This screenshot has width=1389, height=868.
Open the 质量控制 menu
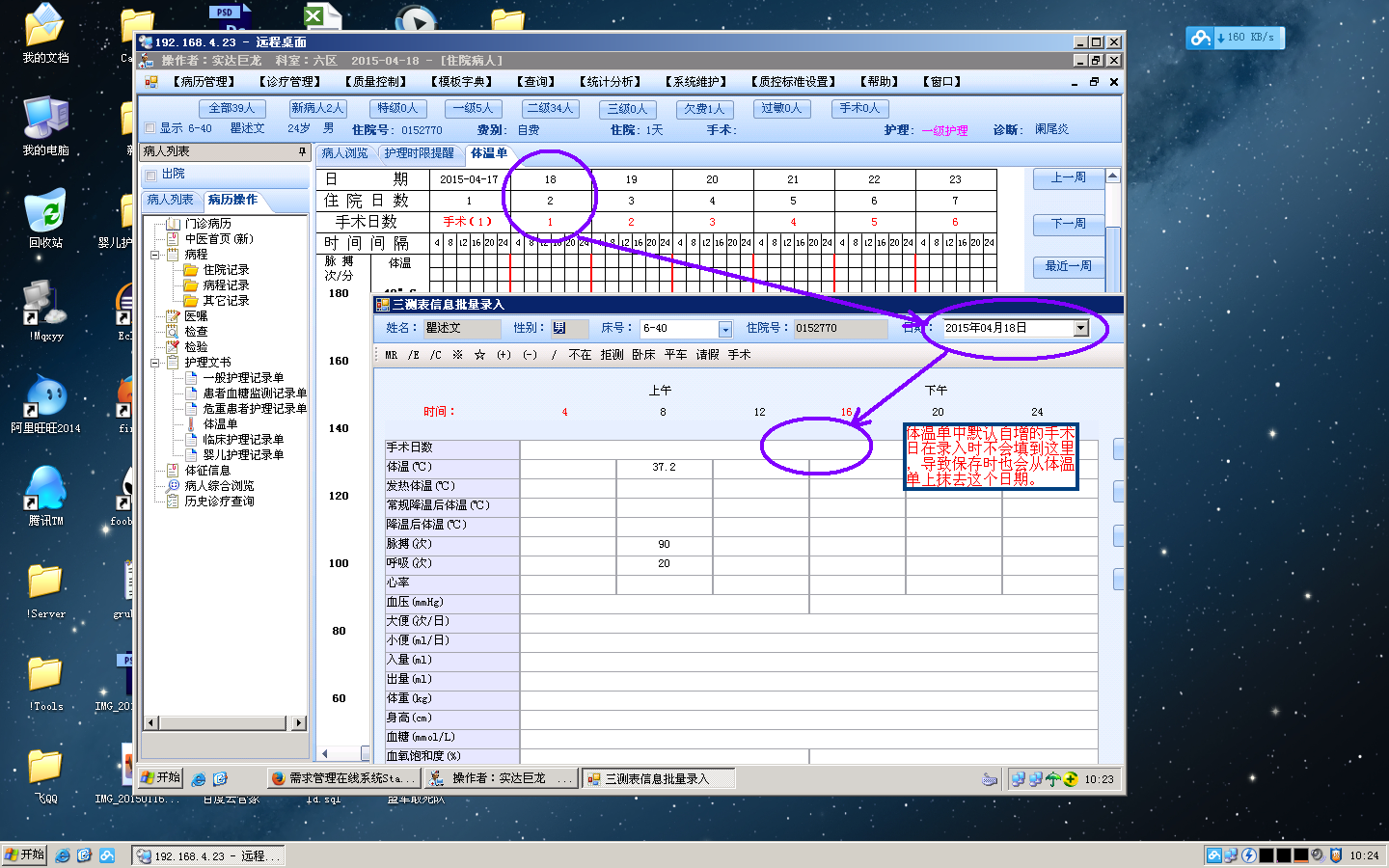coord(376,82)
